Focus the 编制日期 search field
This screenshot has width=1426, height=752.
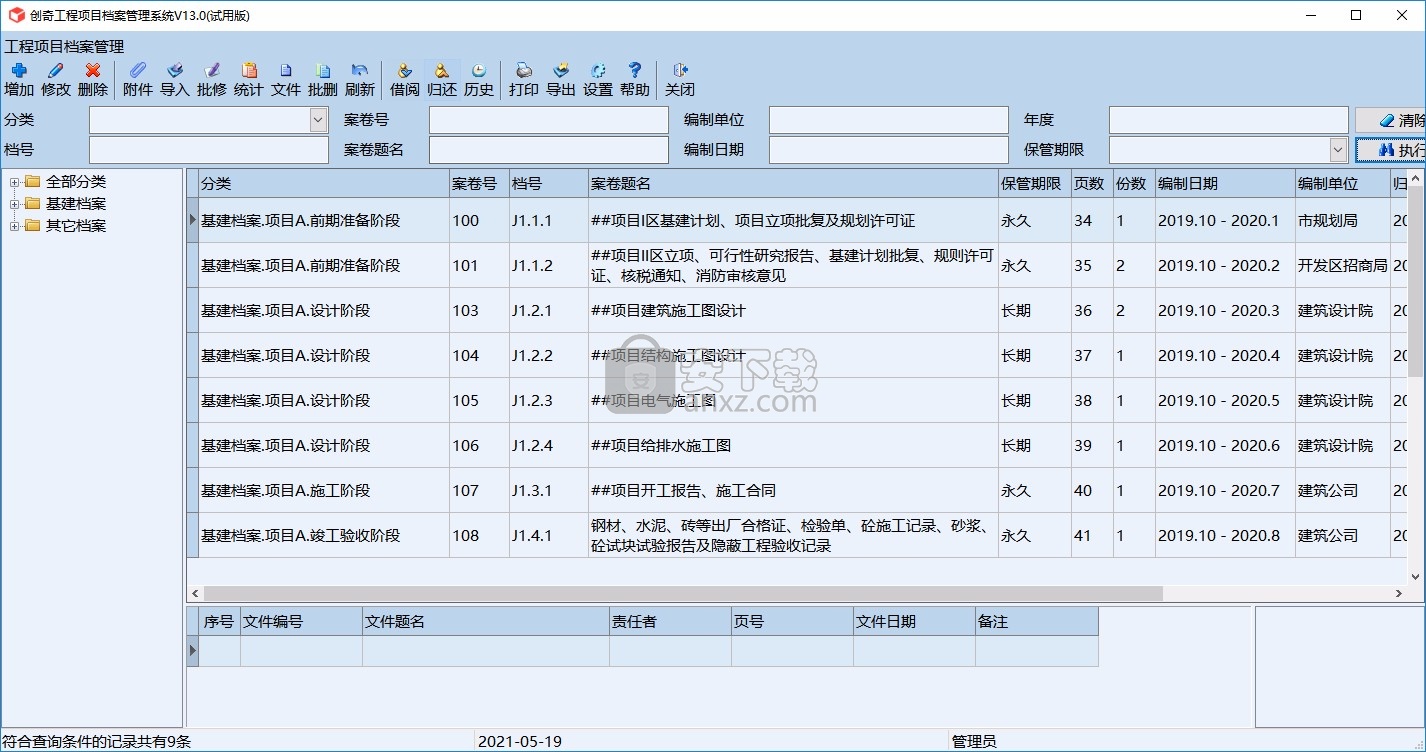coord(889,150)
